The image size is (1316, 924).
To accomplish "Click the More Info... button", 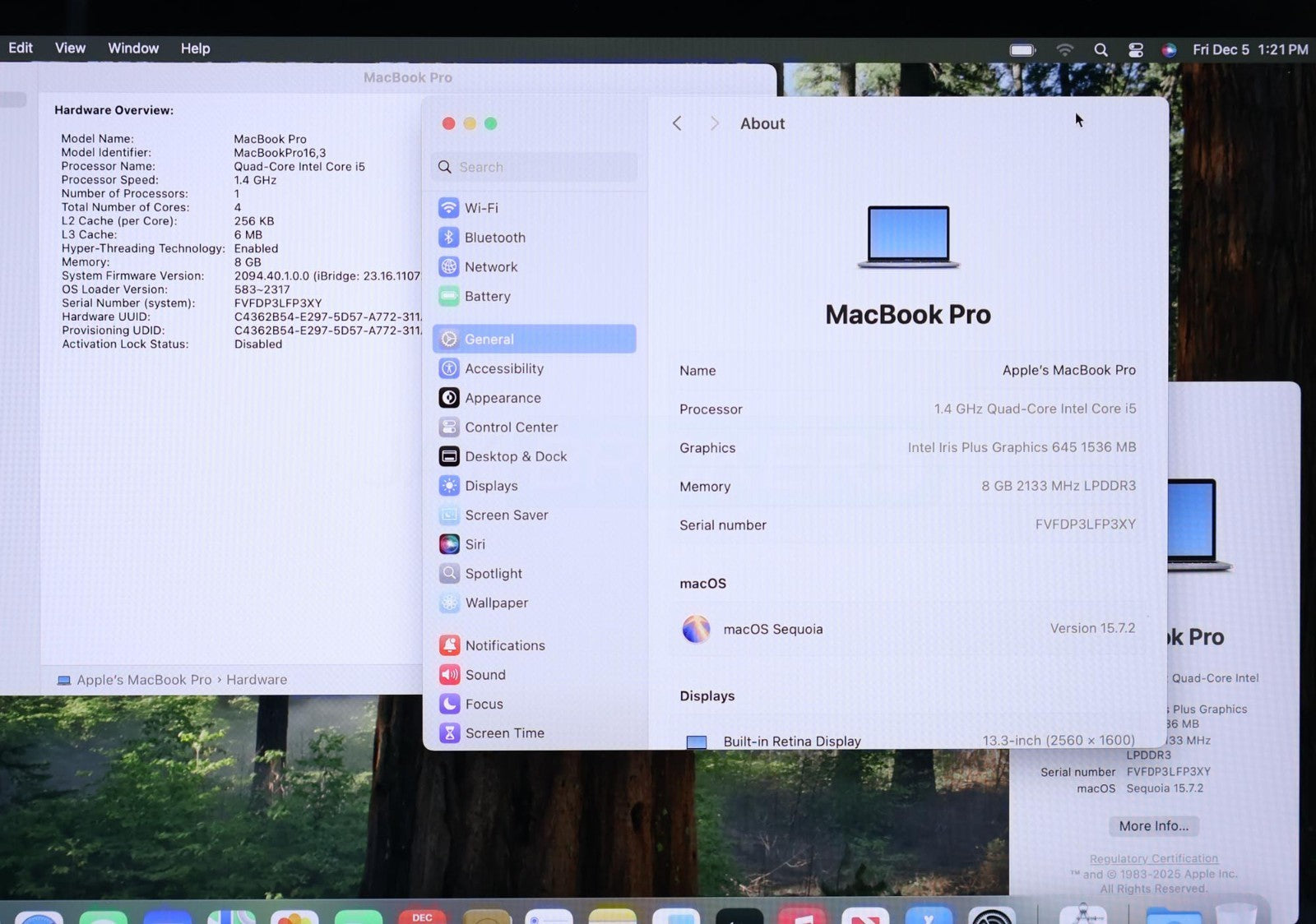I will (x=1153, y=826).
